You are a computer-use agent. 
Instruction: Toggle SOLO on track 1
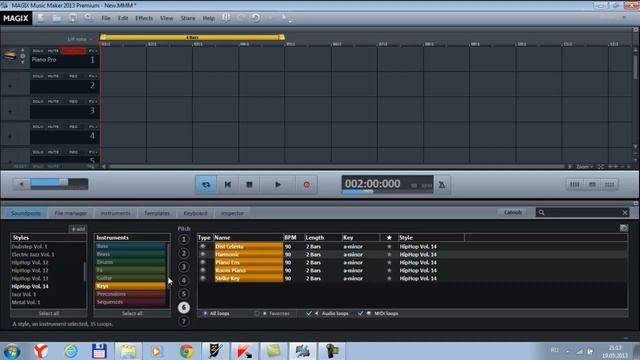point(38,51)
